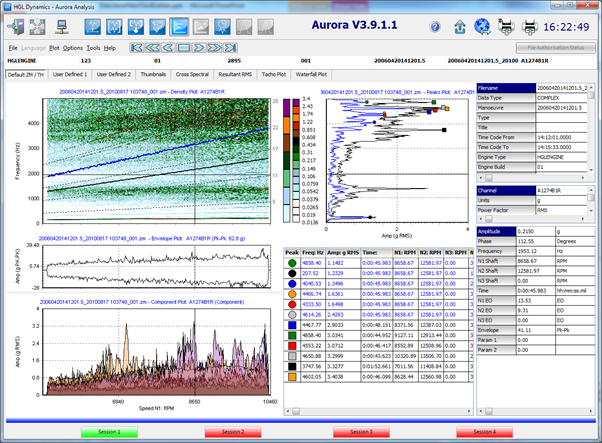
Task: Open the Options menu
Action: click(72, 47)
